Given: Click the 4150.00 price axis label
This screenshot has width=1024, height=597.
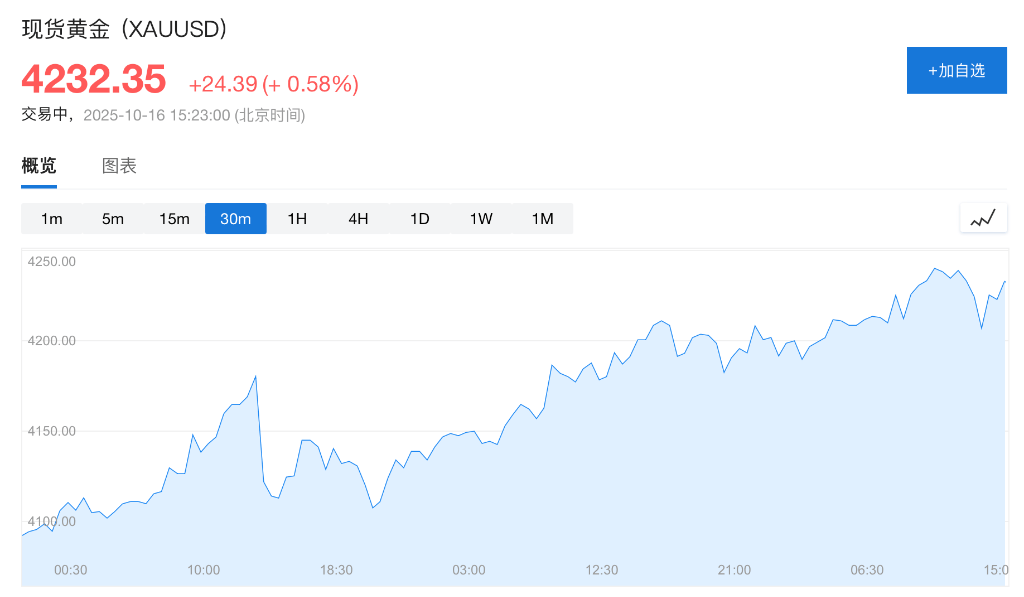Looking at the screenshot, I should point(50,432).
